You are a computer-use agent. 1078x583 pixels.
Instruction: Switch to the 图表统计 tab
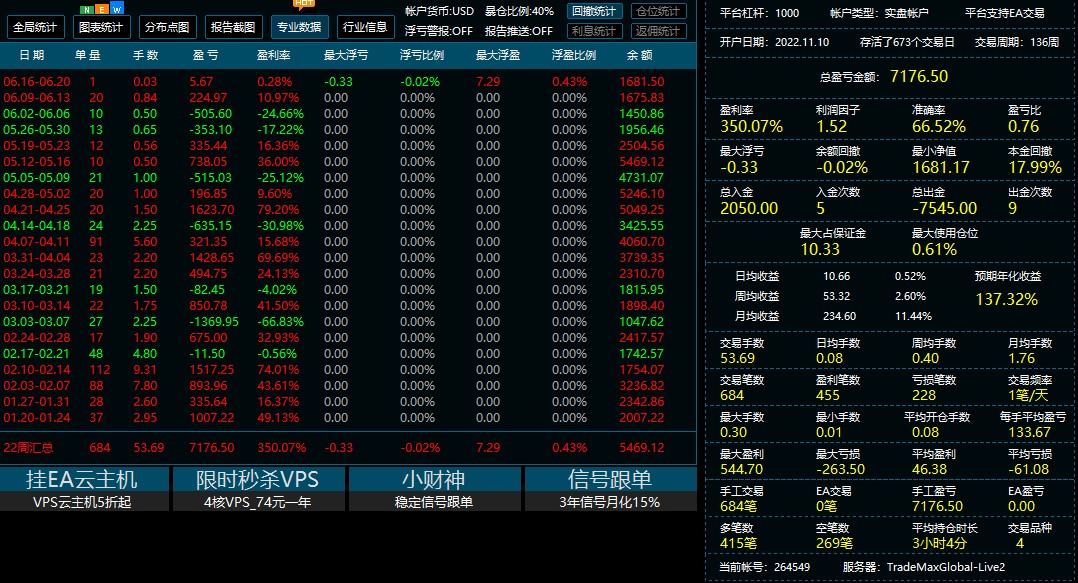click(101, 28)
